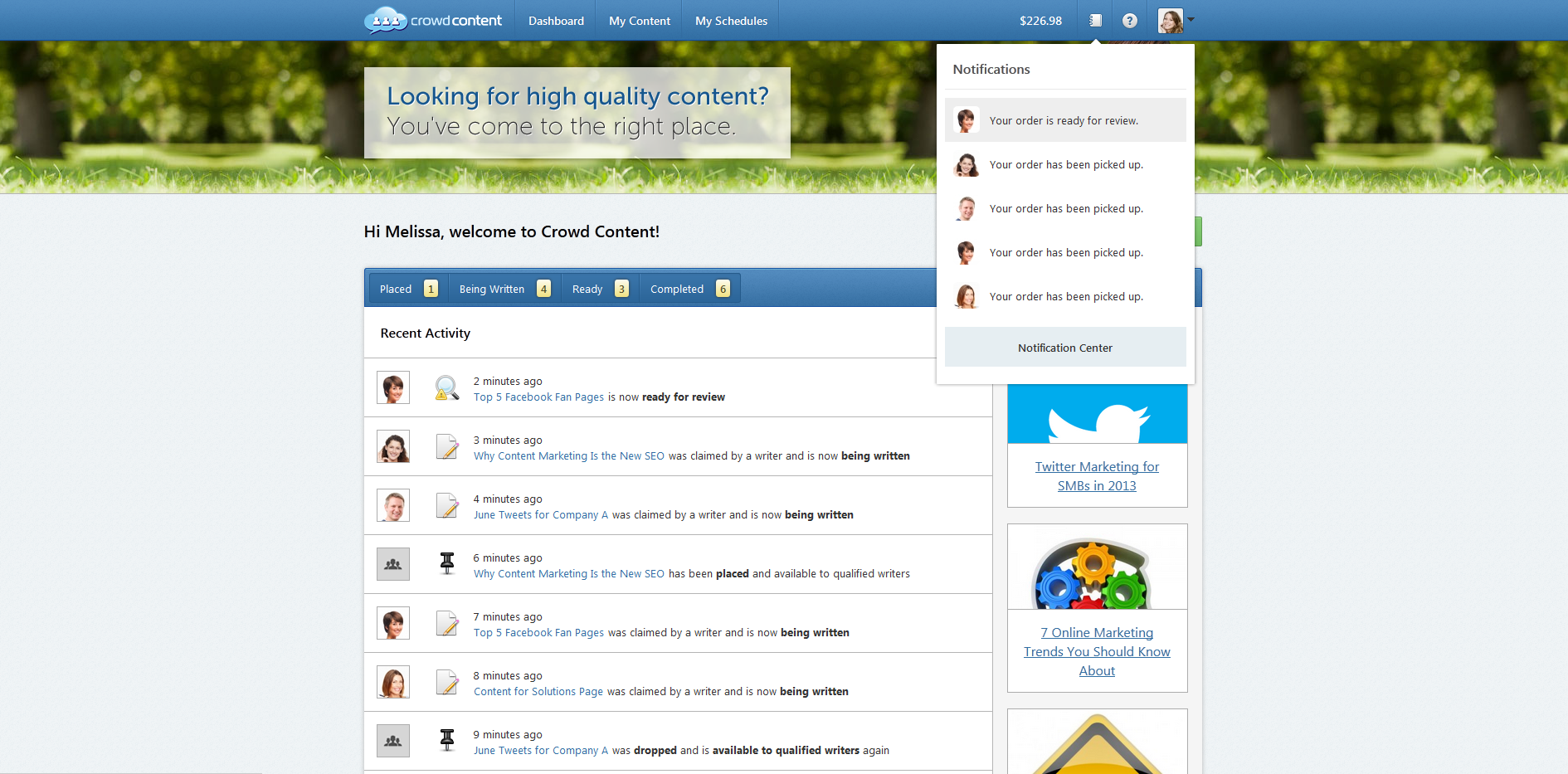
Task: Click the pushpin icon for the placed order
Action: (x=446, y=564)
